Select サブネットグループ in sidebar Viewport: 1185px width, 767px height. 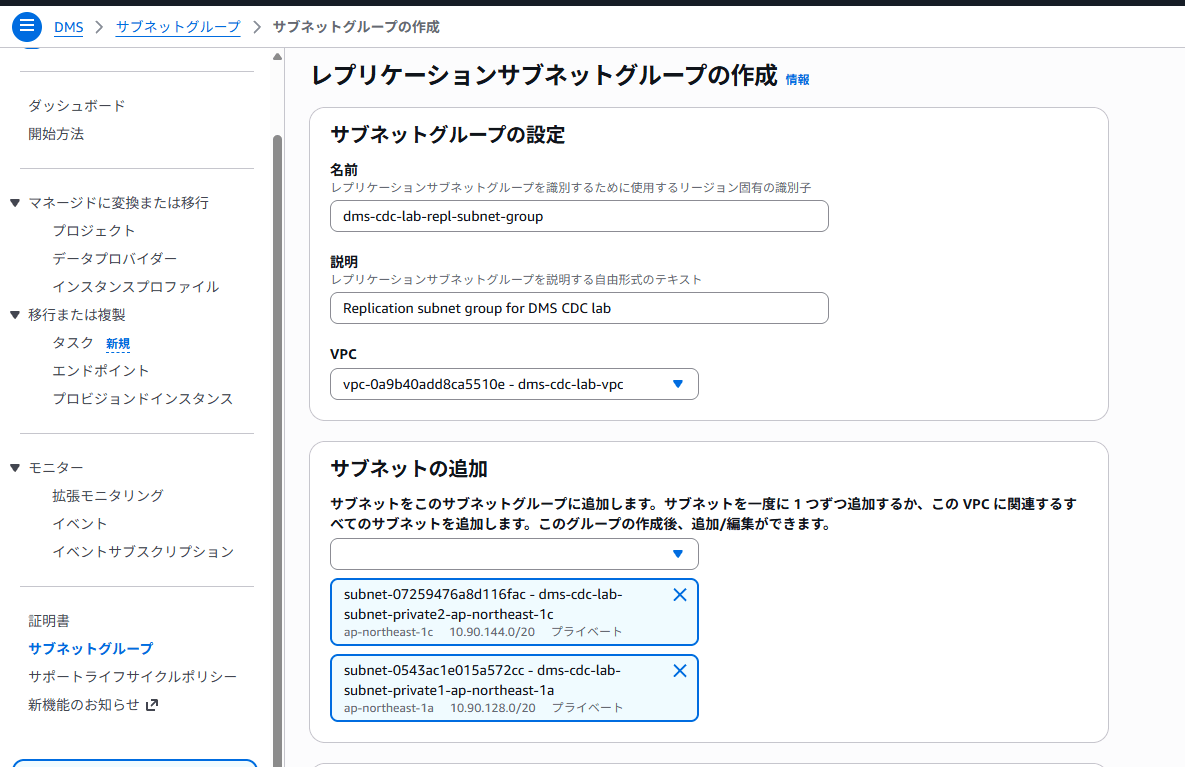tap(91, 648)
